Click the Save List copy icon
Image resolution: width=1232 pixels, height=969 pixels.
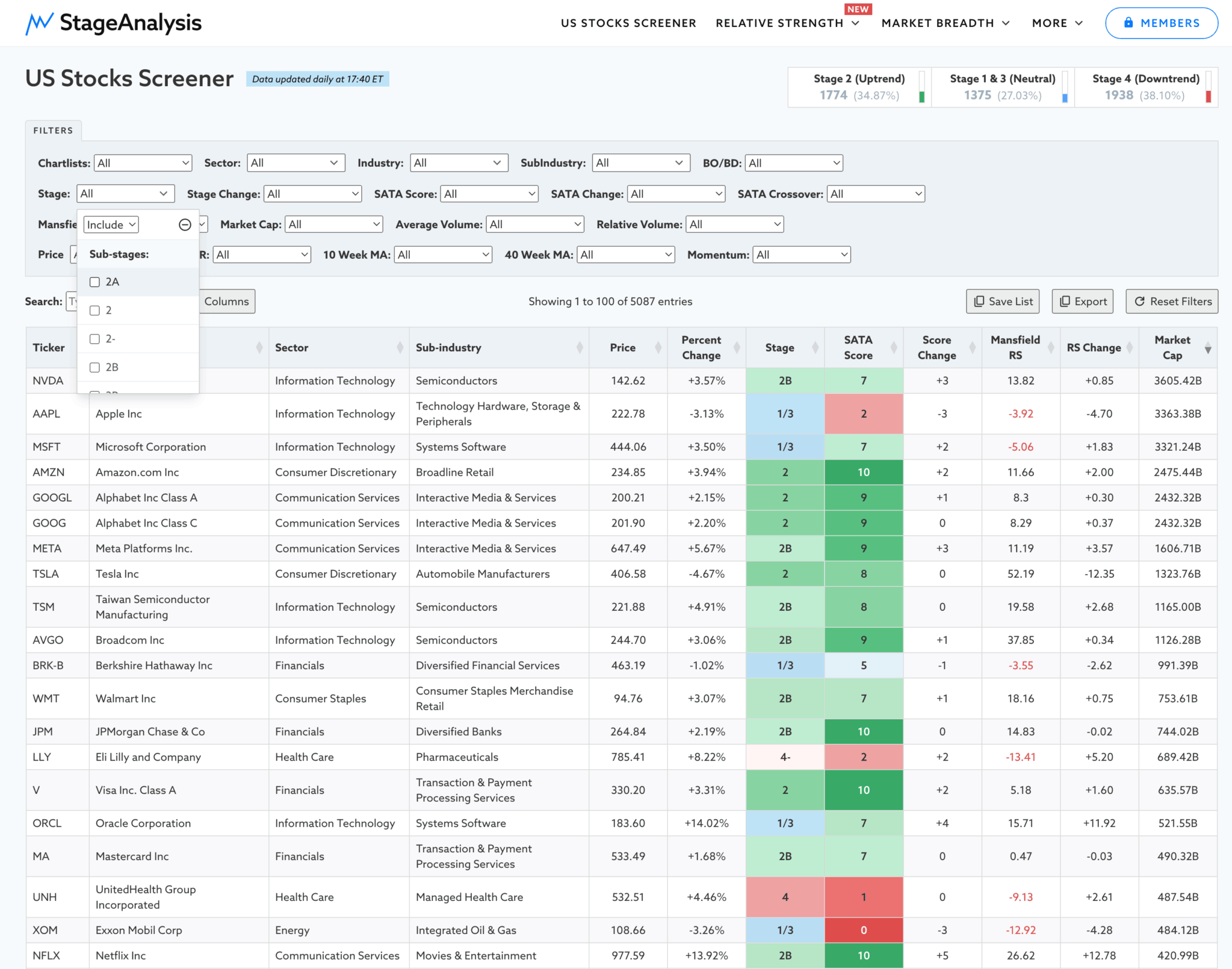click(x=979, y=301)
